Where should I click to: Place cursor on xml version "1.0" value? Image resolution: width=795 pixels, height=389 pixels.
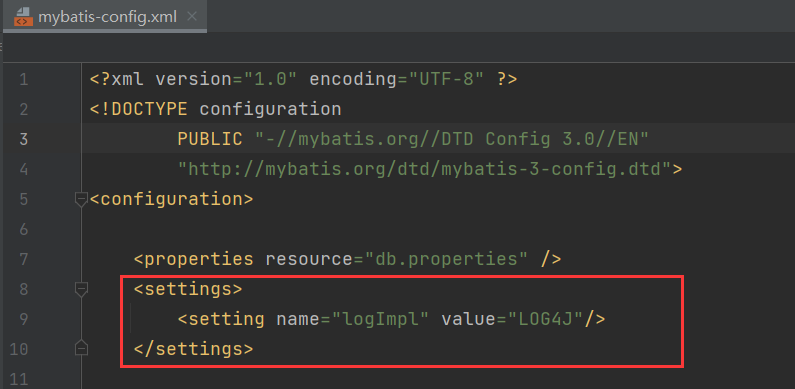click(x=270, y=80)
